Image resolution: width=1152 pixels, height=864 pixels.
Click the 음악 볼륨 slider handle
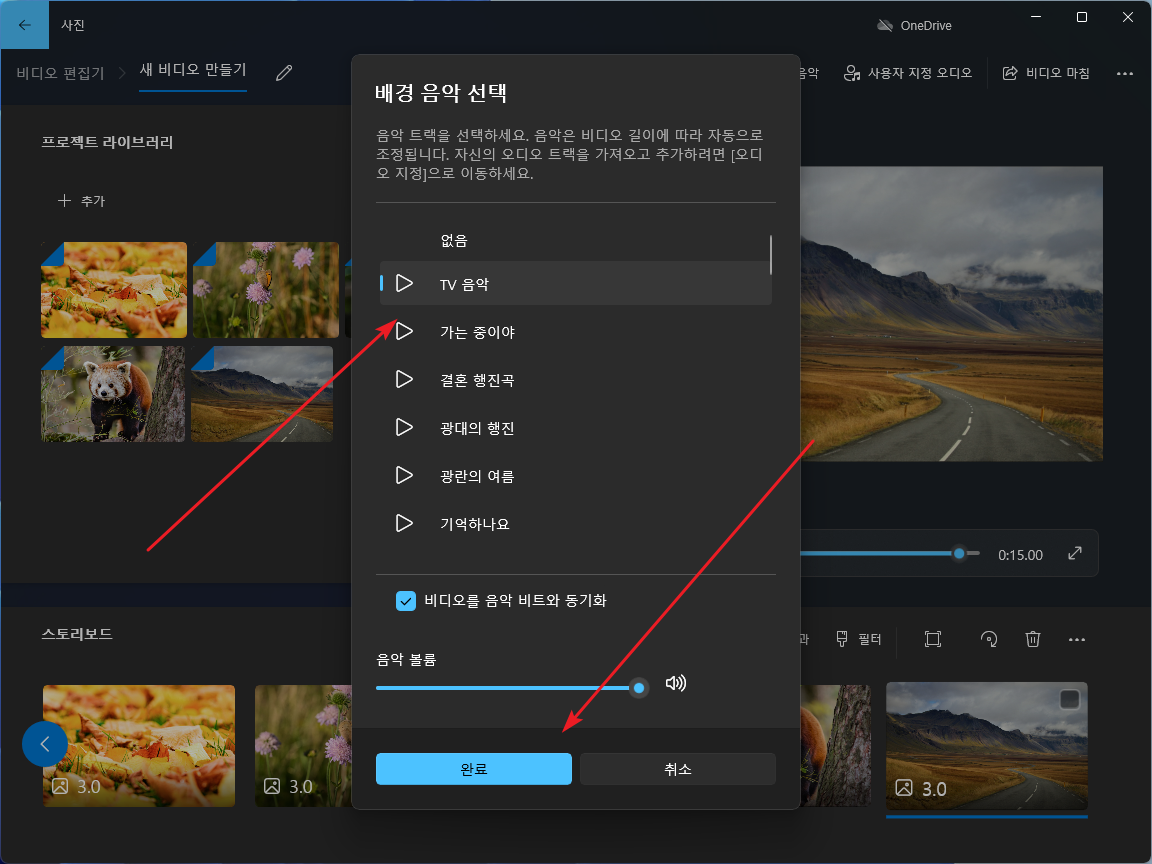638,687
